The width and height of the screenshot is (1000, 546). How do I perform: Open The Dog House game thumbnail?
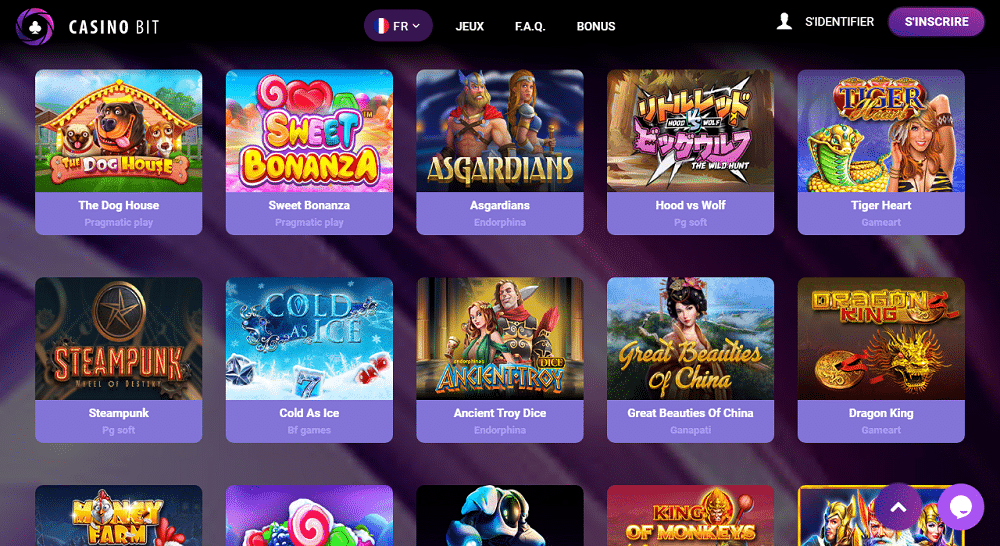click(x=119, y=131)
